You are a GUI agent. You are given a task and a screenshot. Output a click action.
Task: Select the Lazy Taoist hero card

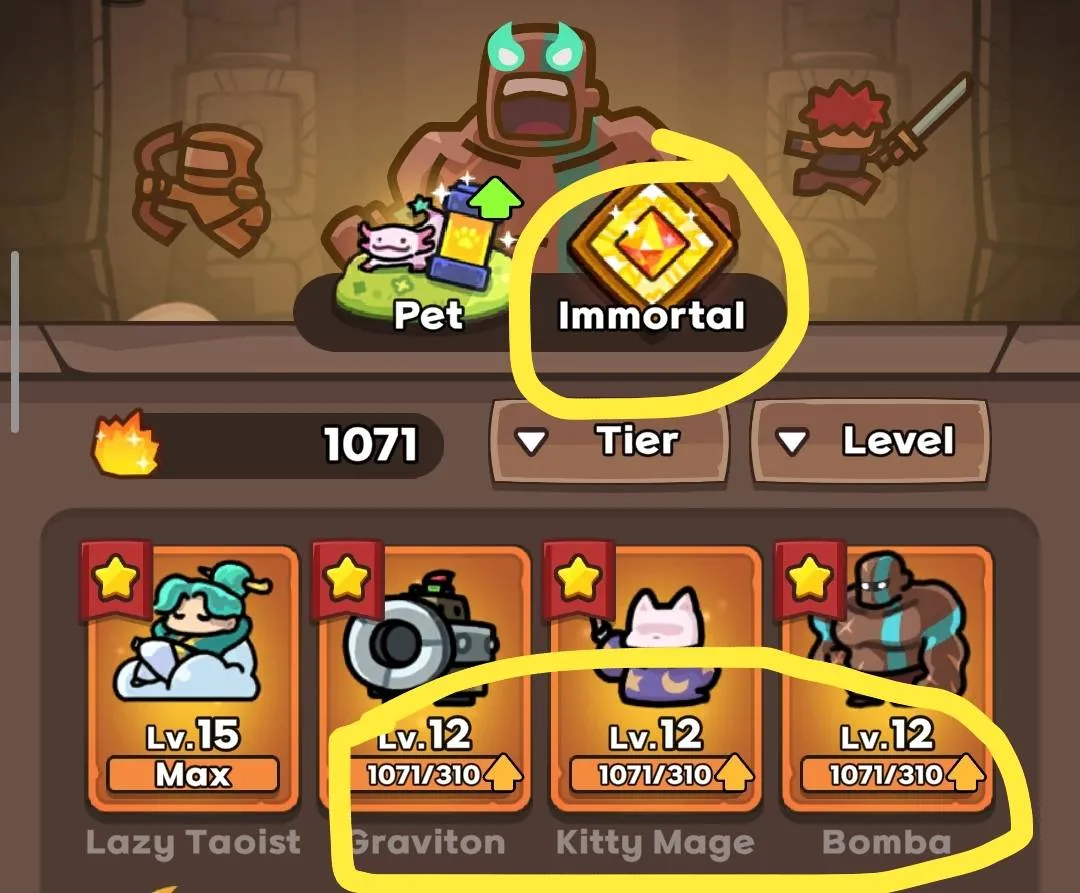tap(193, 678)
